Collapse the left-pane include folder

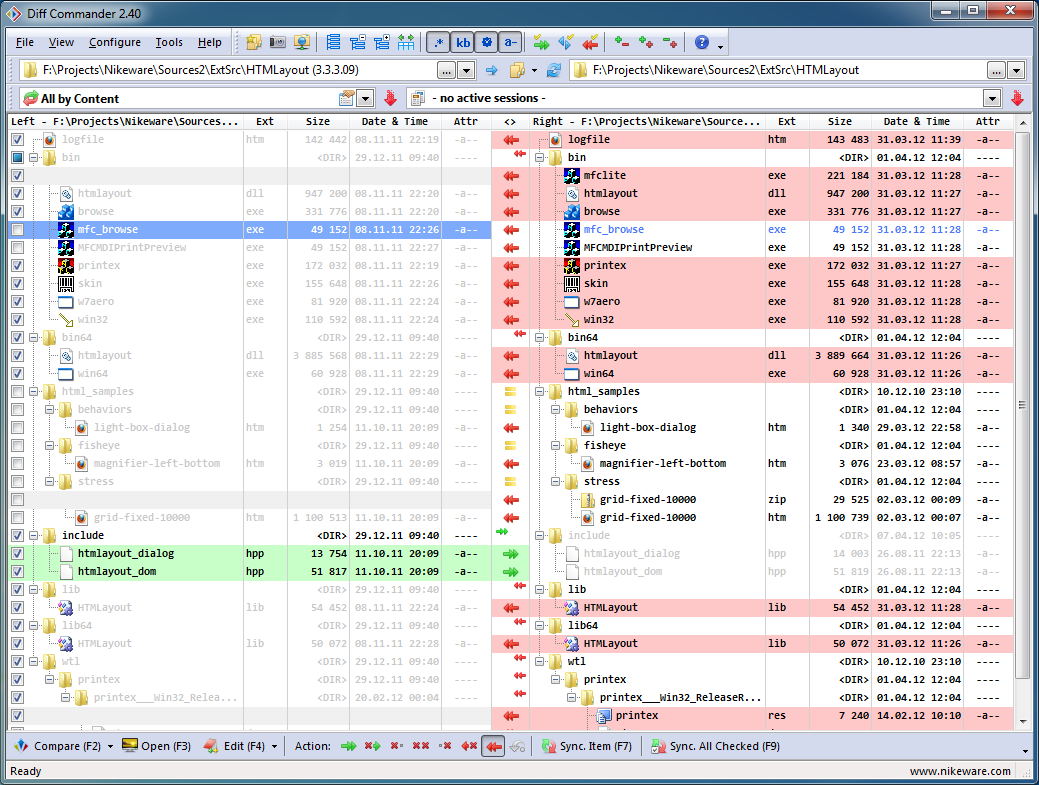(33, 535)
